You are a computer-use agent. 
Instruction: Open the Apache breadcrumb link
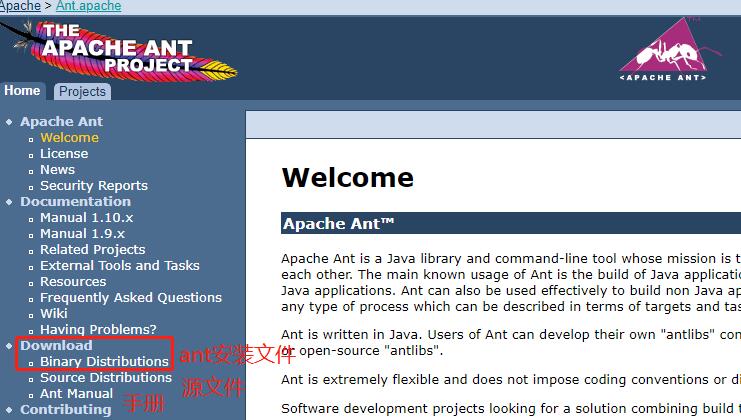[20, 6]
